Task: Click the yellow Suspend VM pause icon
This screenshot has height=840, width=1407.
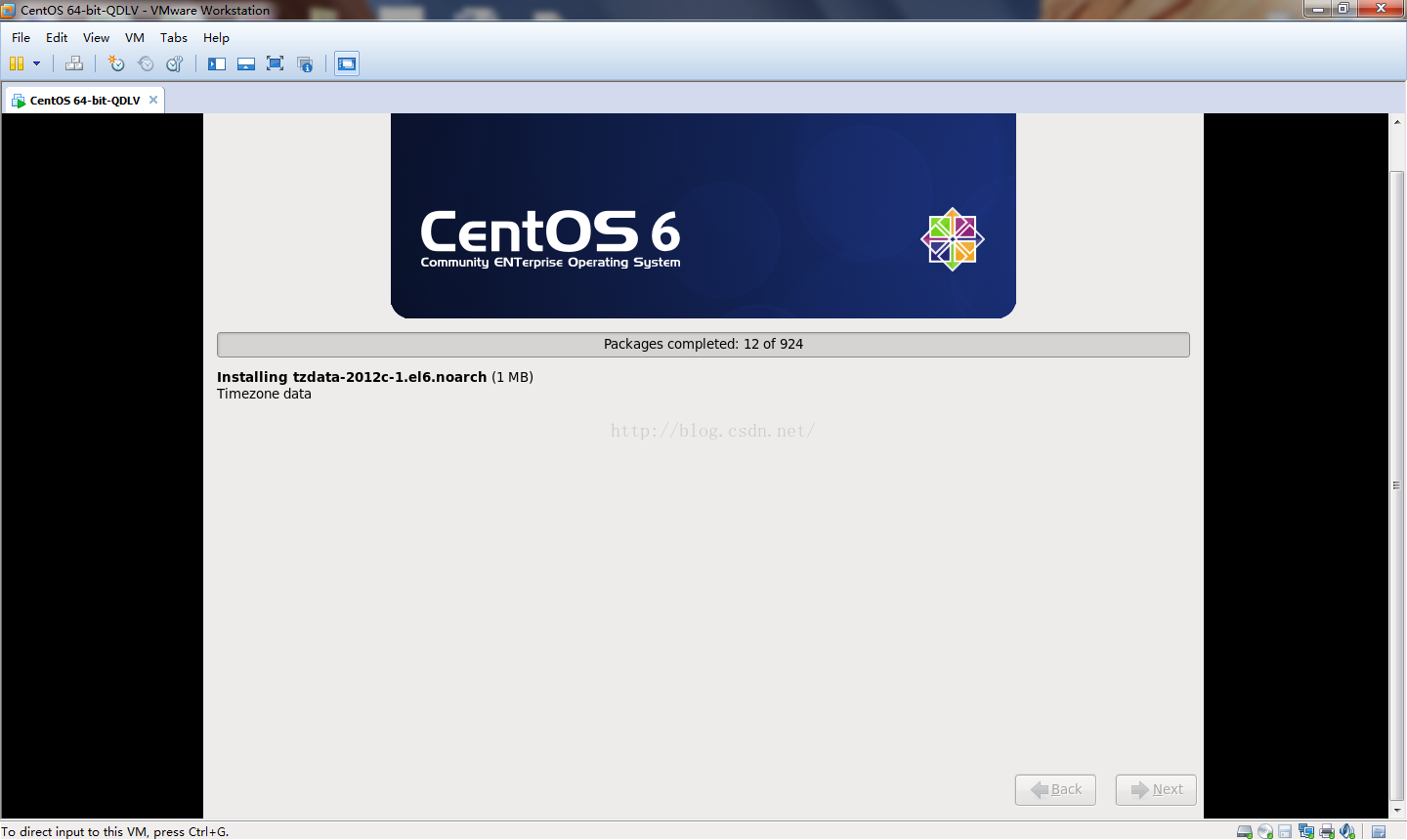Action: click(x=17, y=63)
